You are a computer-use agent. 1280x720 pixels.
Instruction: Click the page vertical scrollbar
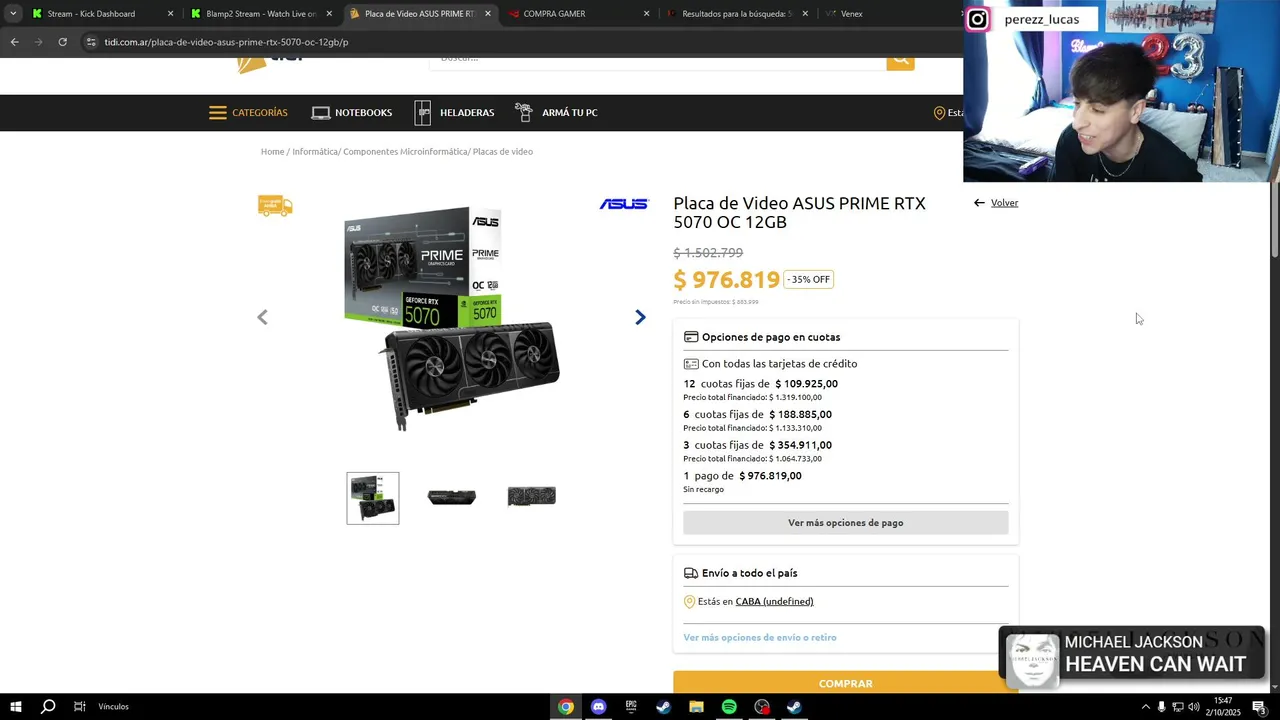click(x=1274, y=220)
